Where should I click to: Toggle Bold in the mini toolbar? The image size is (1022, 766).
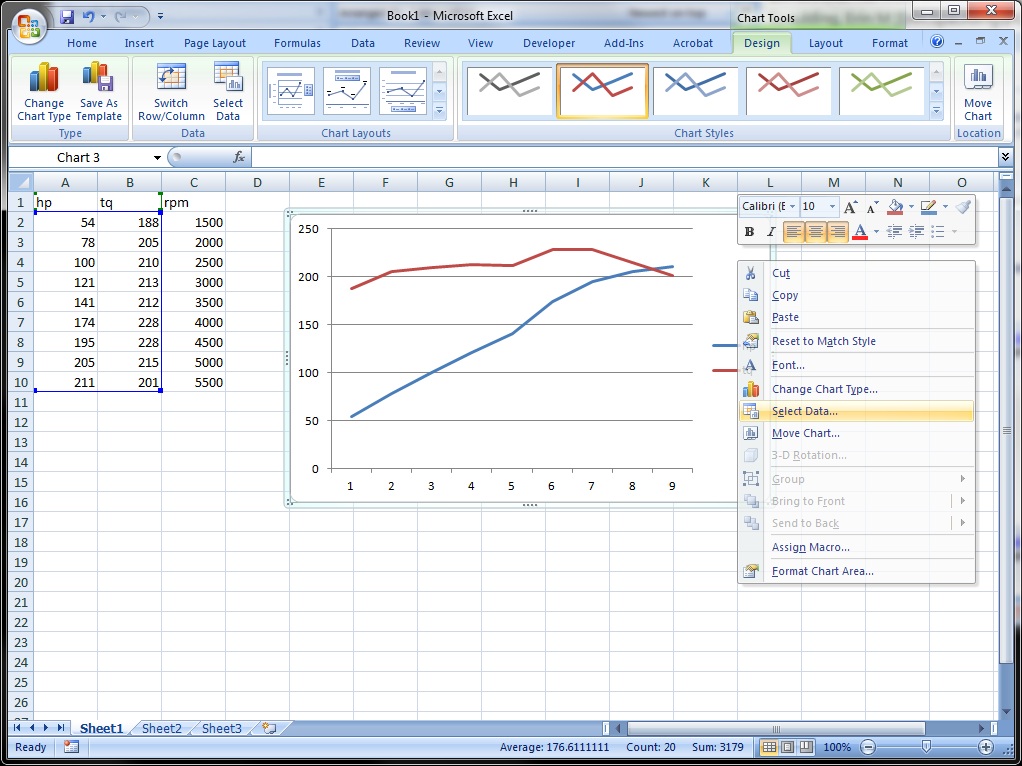tap(749, 232)
